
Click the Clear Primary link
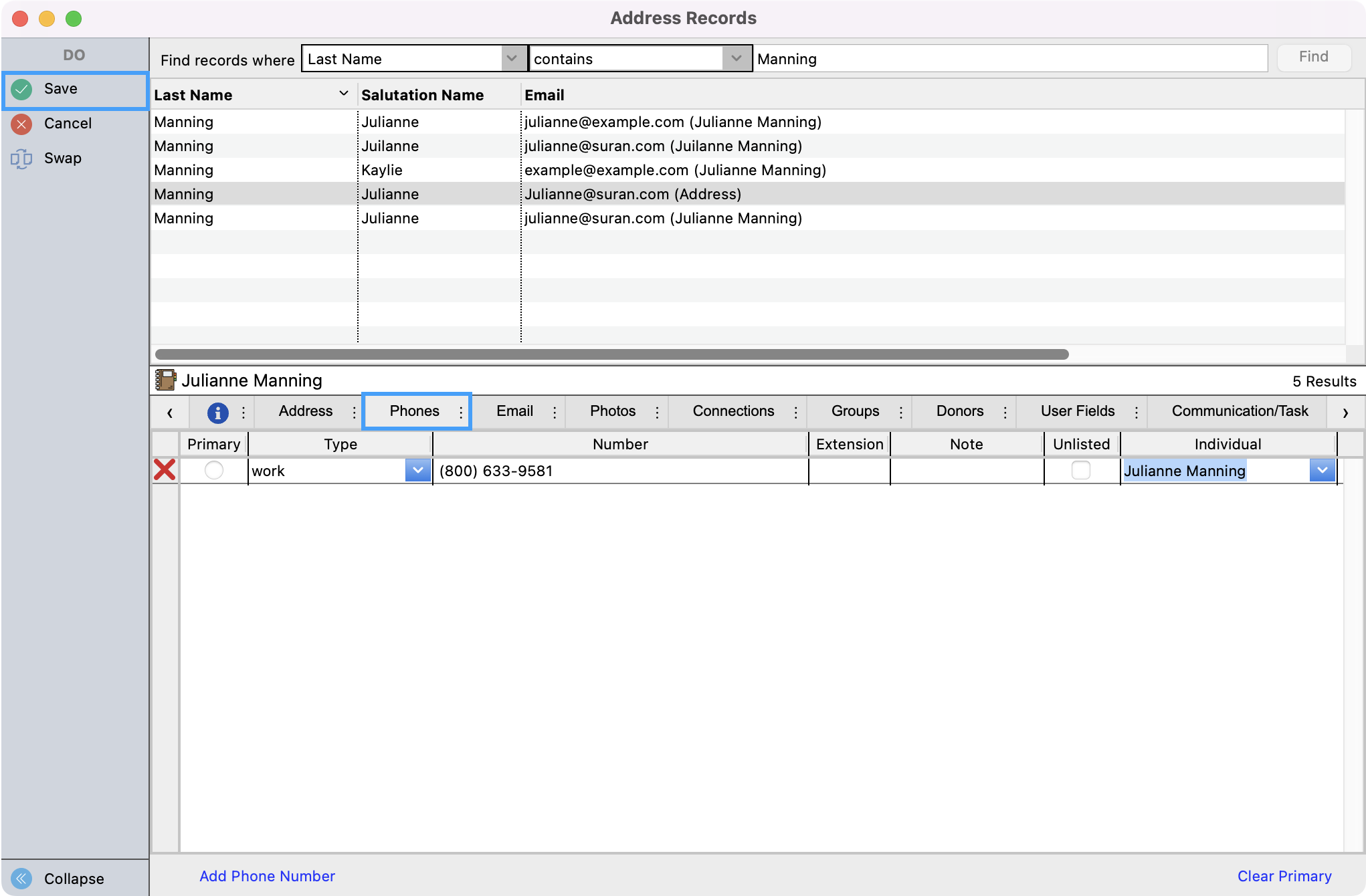(1284, 876)
